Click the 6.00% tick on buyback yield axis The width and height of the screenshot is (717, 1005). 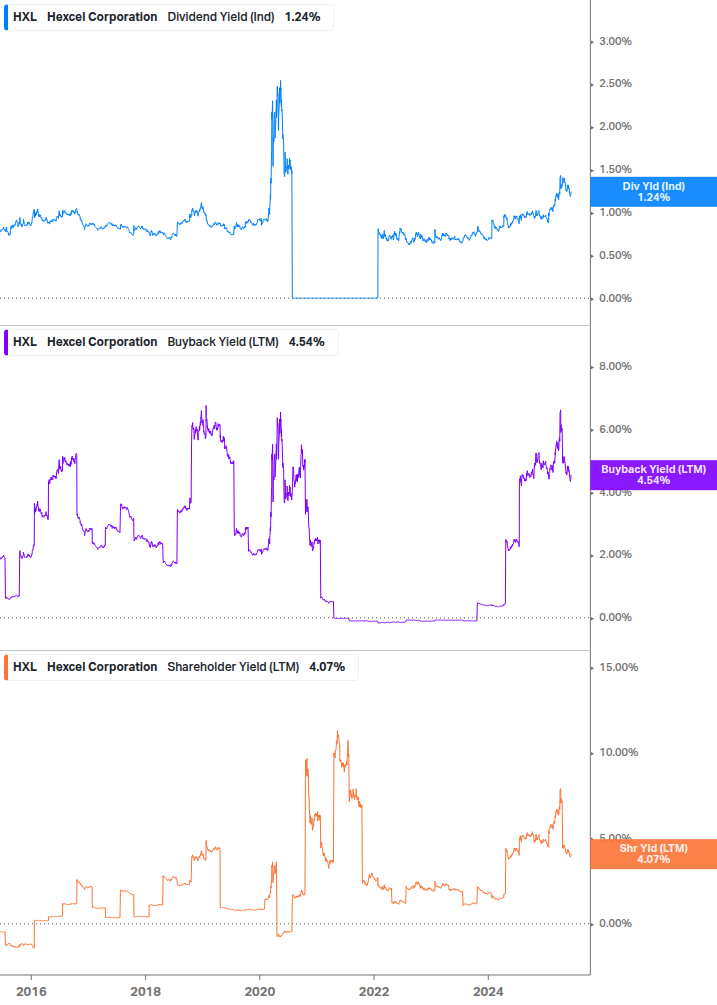tap(615, 429)
